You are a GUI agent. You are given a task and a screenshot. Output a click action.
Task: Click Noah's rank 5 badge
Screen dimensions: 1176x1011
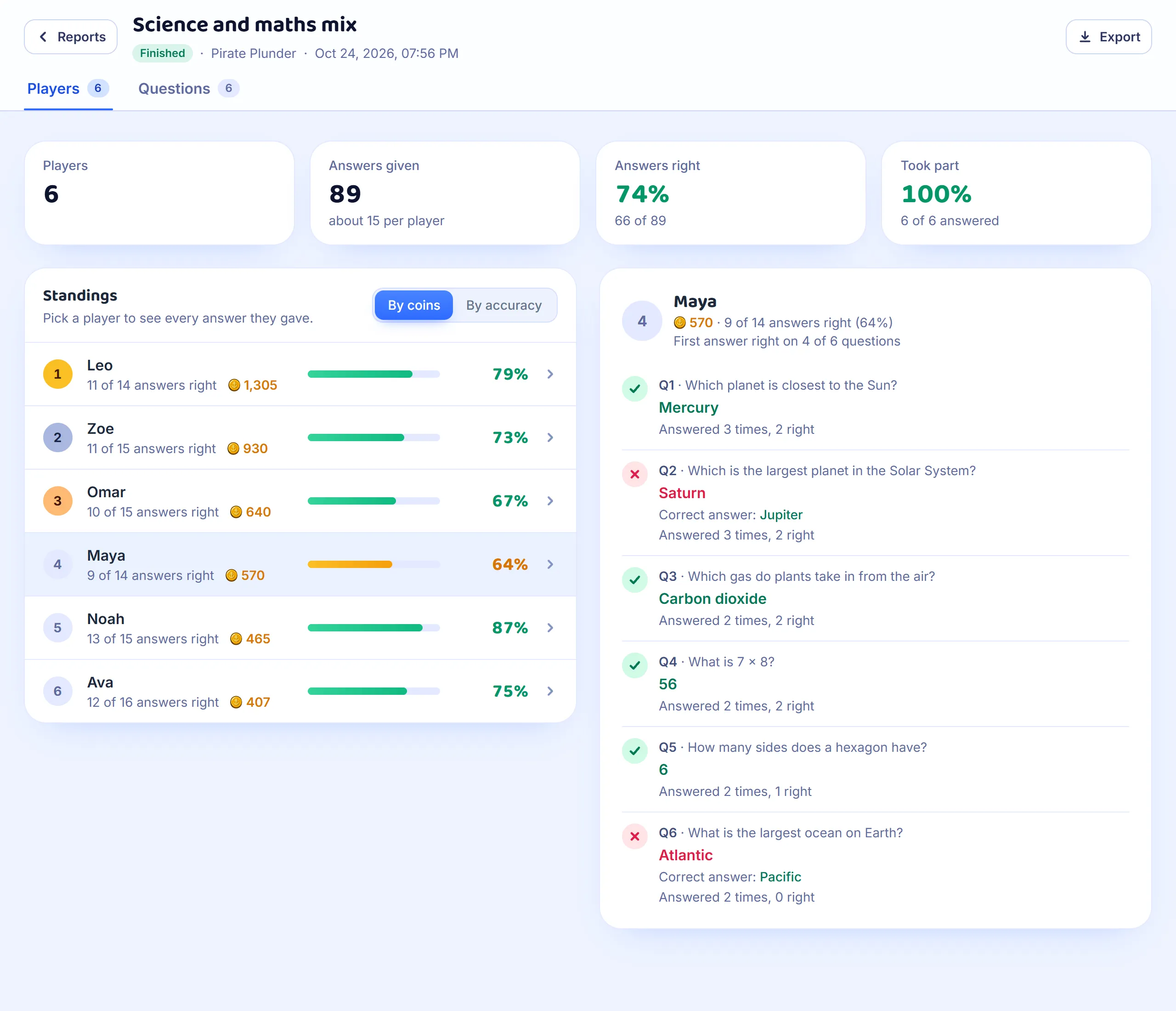pyautogui.click(x=58, y=628)
